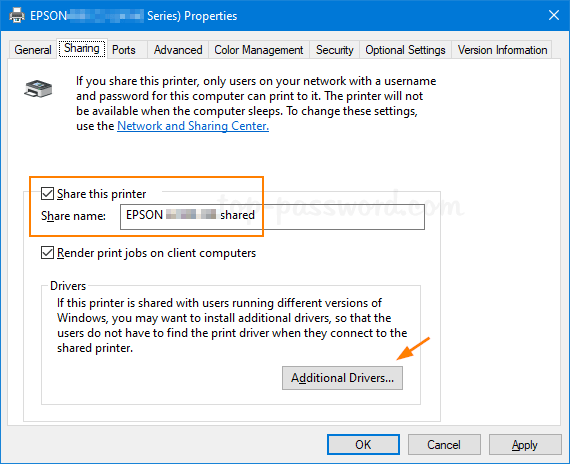Switch to the Security tab
This screenshot has height=464, width=570.
point(334,50)
